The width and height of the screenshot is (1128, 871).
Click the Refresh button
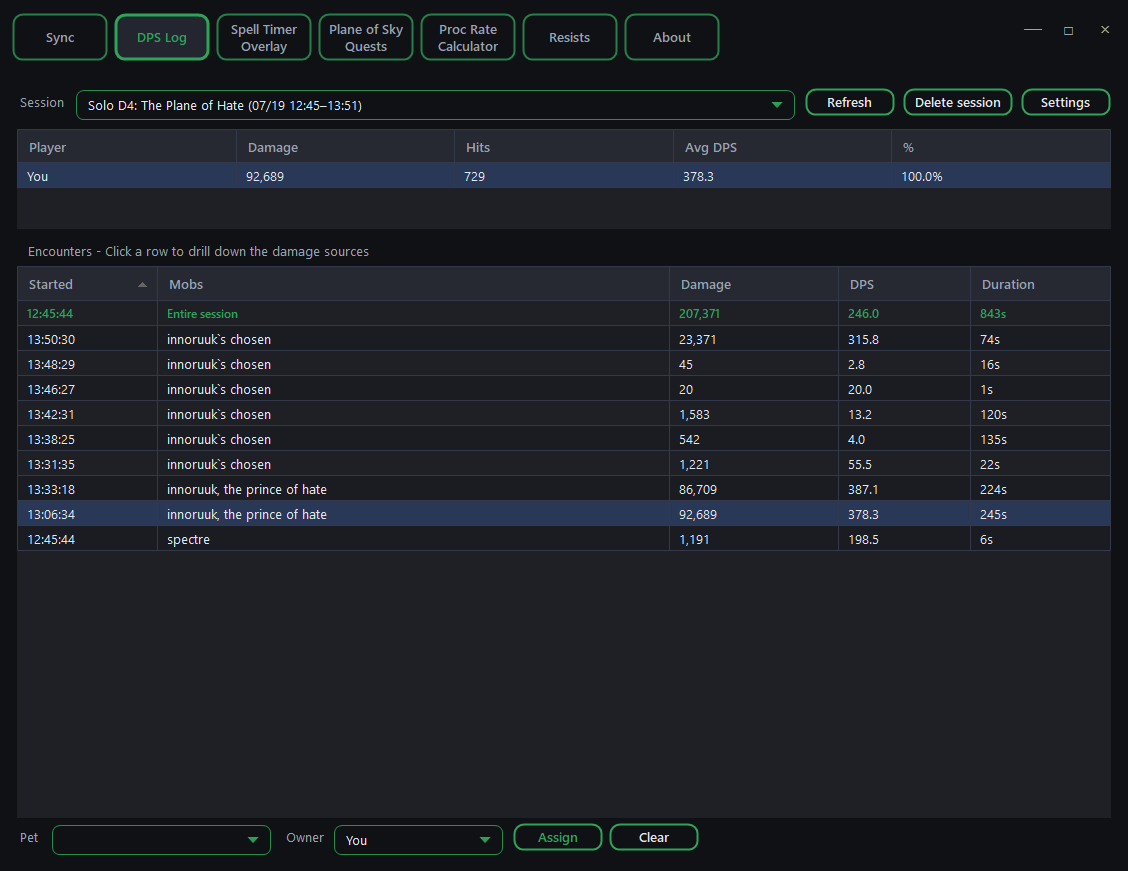tap(850, 102)
